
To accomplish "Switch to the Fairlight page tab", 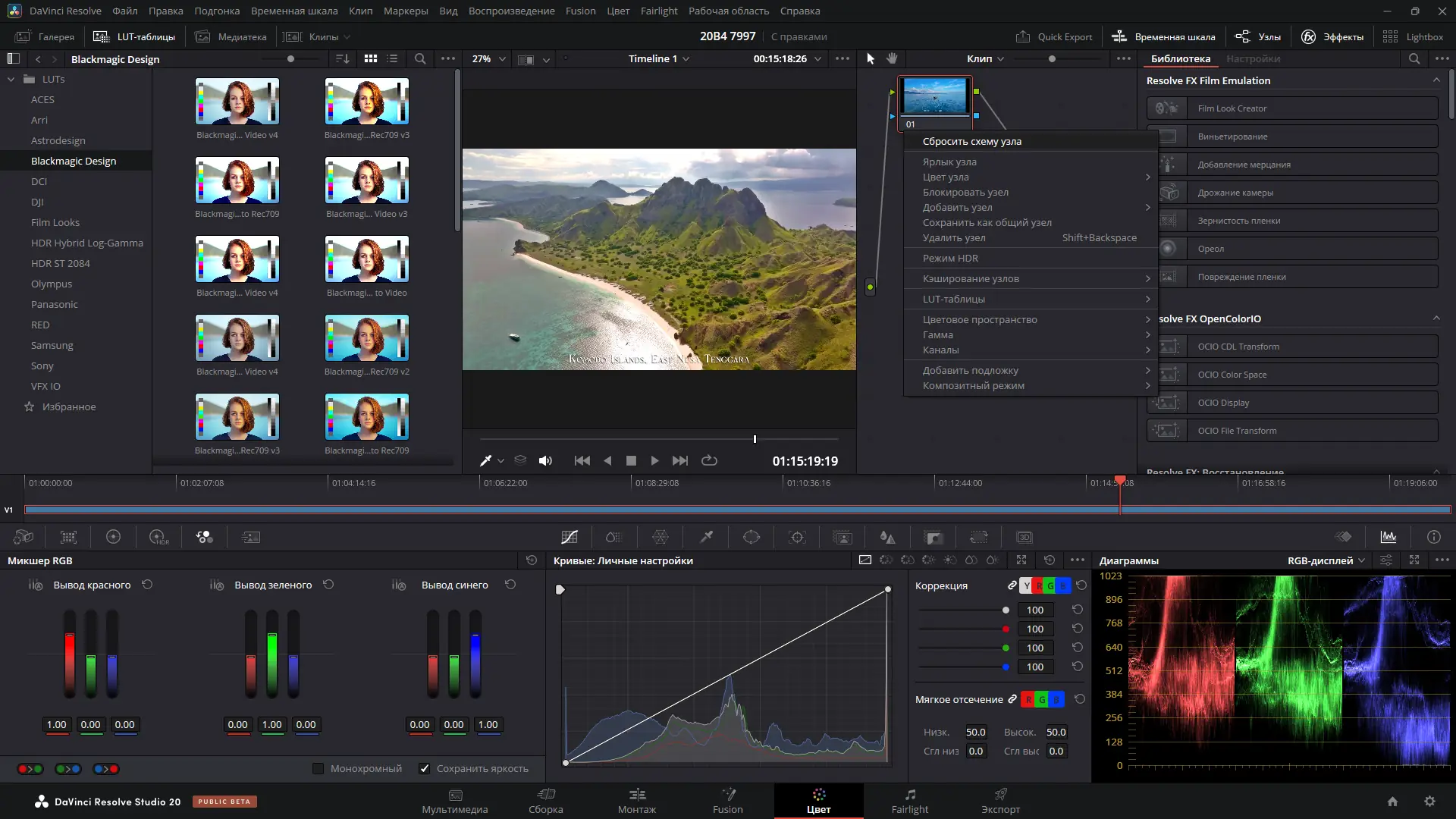I will pyautogui.click(x=909, y=801).
